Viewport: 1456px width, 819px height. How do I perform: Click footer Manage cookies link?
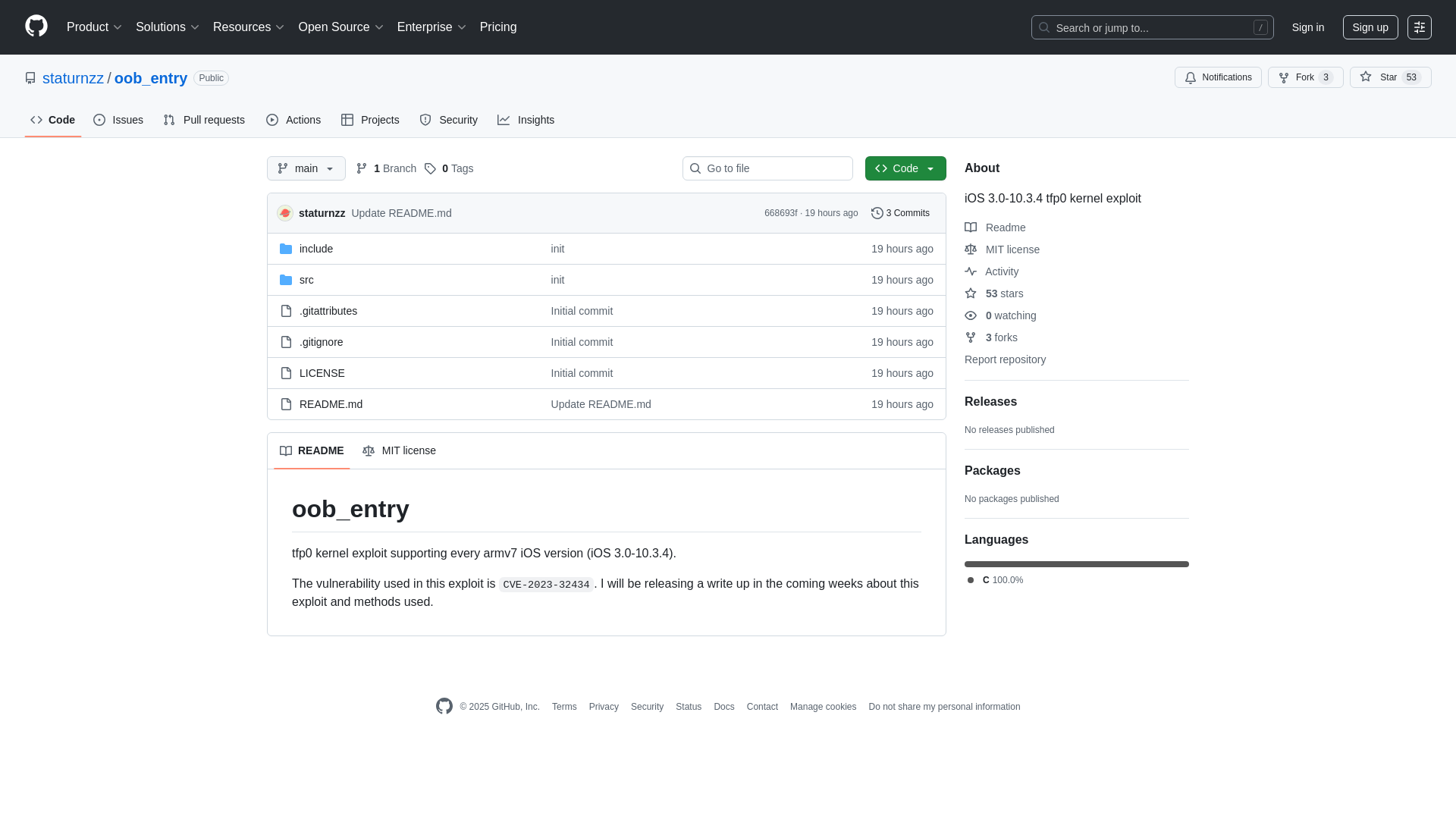[x=823, y=707]
